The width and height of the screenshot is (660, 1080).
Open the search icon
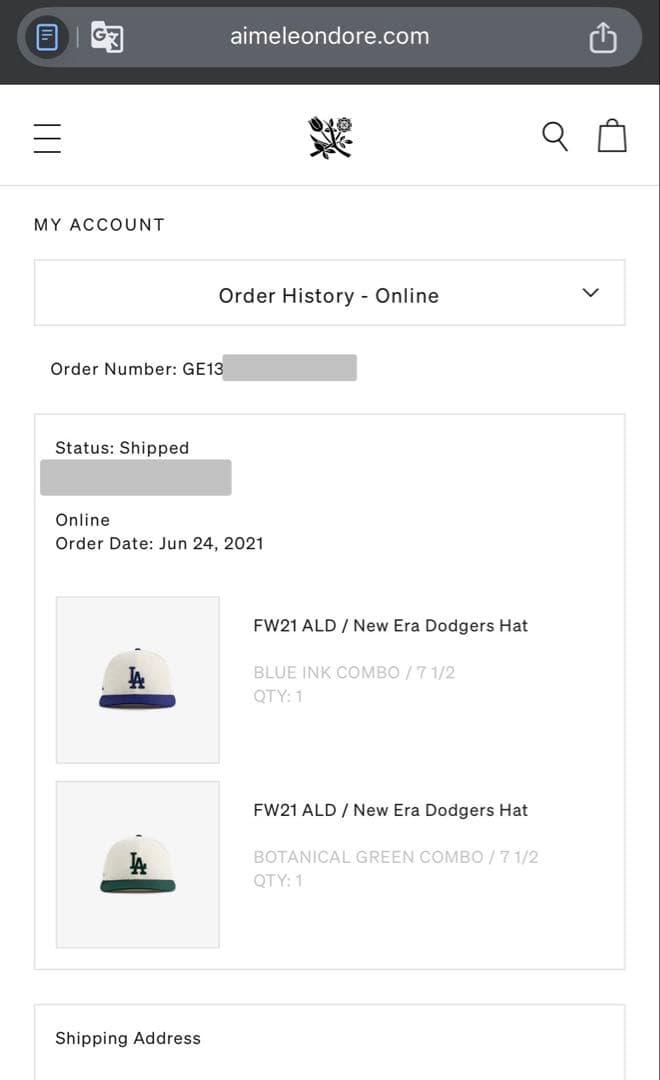point(555,136)
